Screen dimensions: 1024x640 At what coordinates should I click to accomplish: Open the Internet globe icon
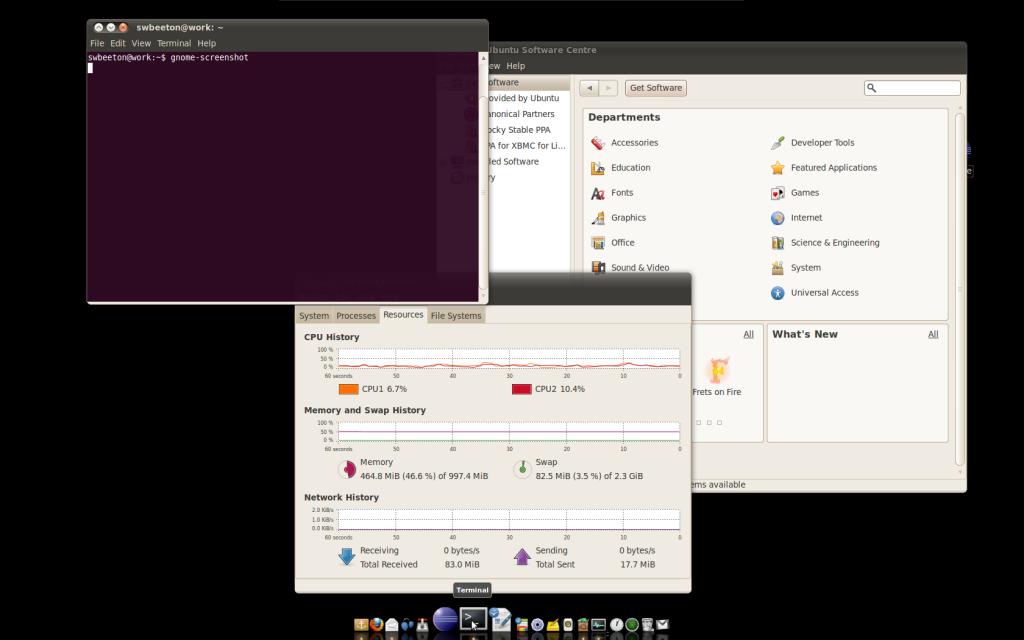777,218
